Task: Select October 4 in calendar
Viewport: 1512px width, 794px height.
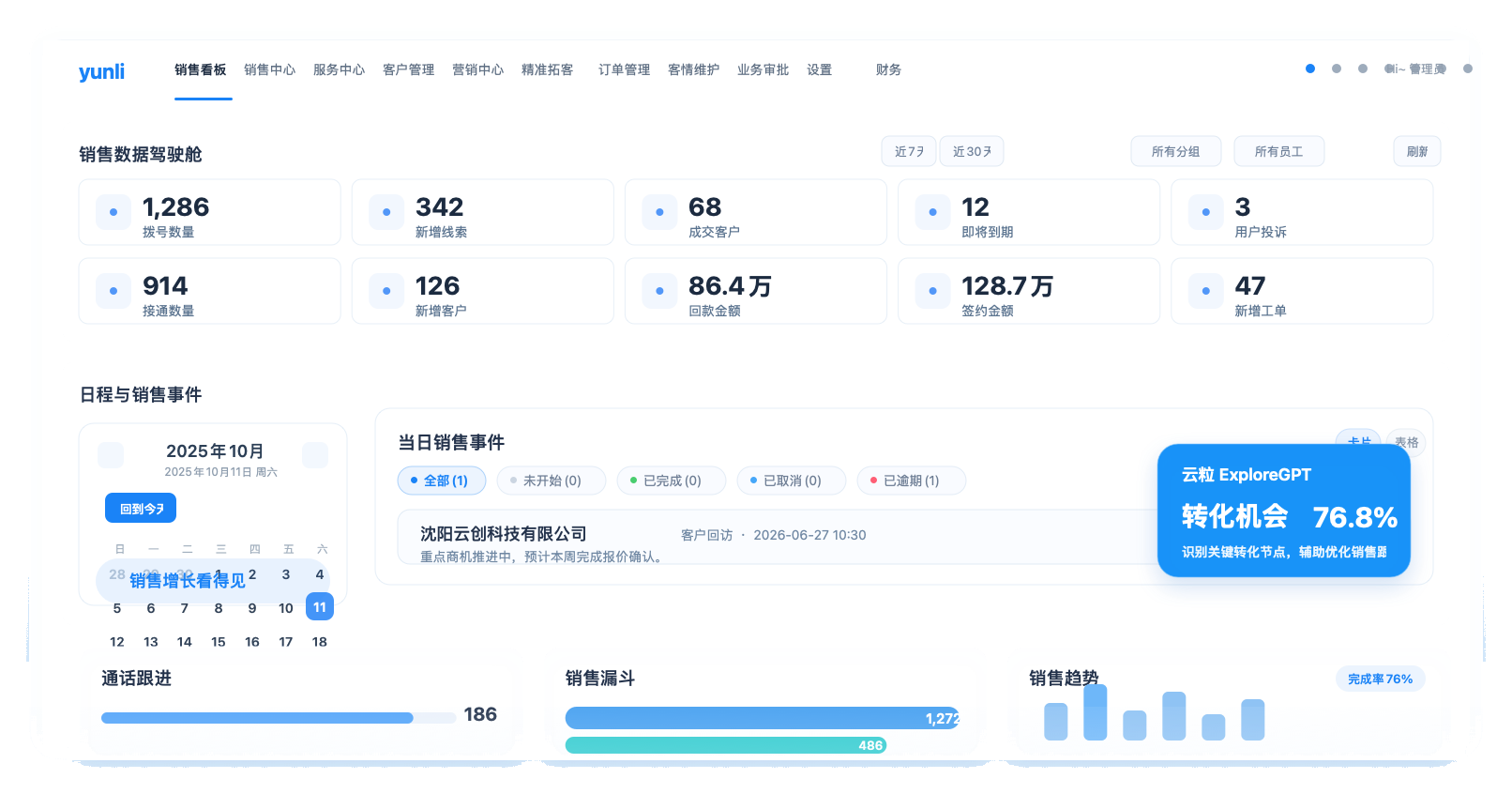Action: tap(320, 574)
